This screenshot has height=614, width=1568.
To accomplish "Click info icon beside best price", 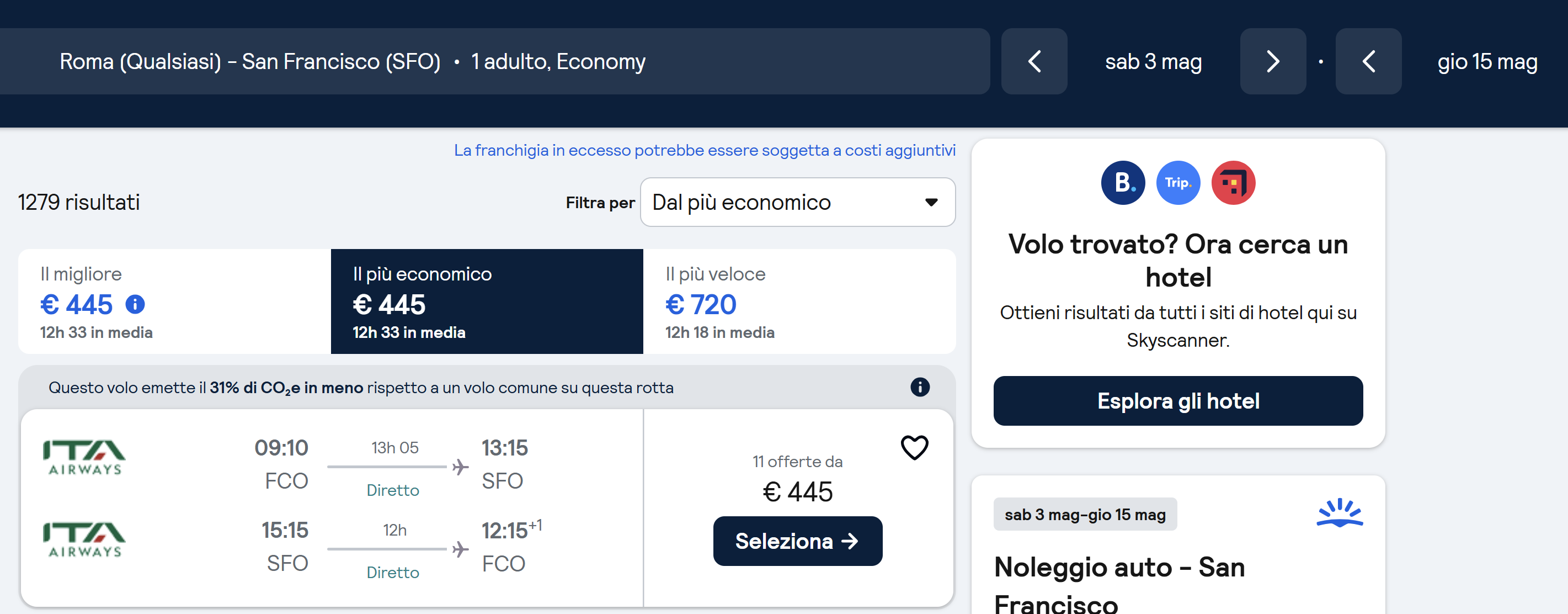I will (x=135, y=304).
